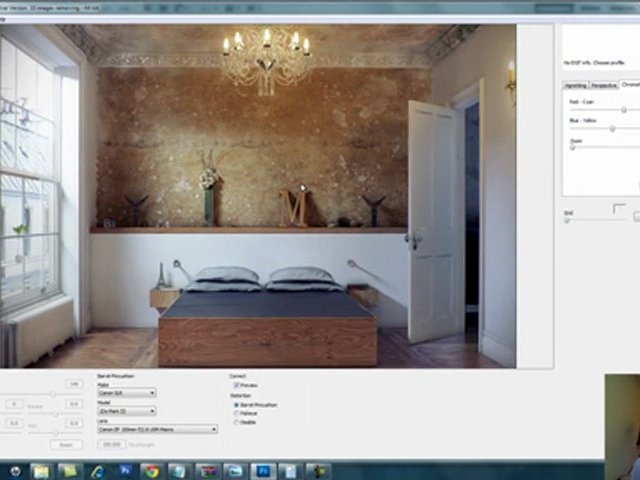640x480 pixels.
Task: Expand the Lens selection dropdown
Action: [156, 429]
